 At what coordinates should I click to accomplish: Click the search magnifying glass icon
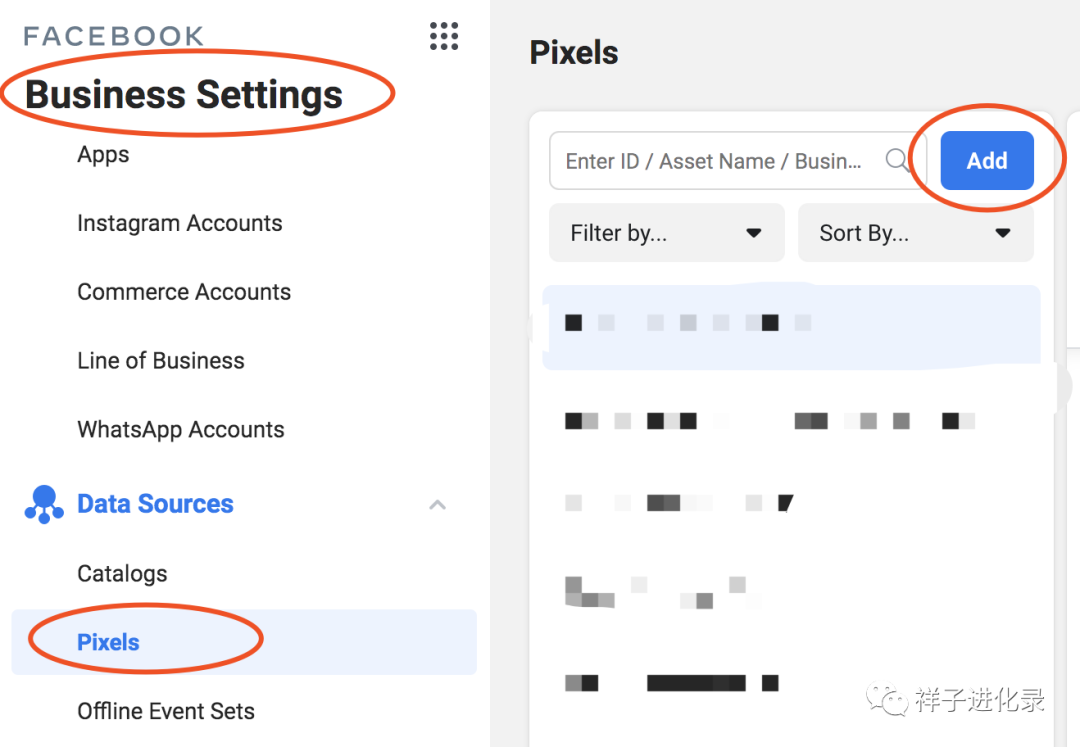coord(897,160)
